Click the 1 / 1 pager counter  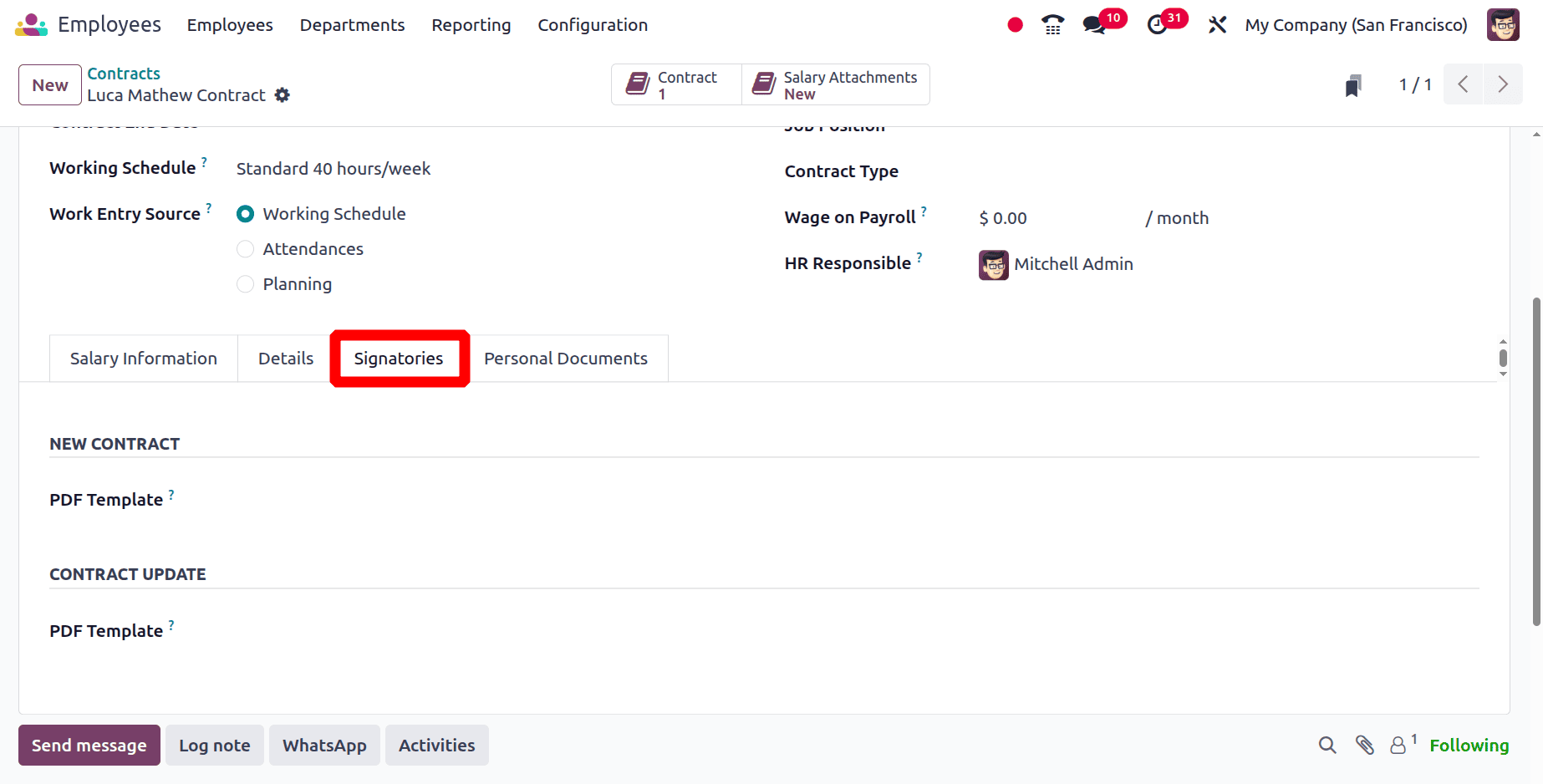point(1415,84)
